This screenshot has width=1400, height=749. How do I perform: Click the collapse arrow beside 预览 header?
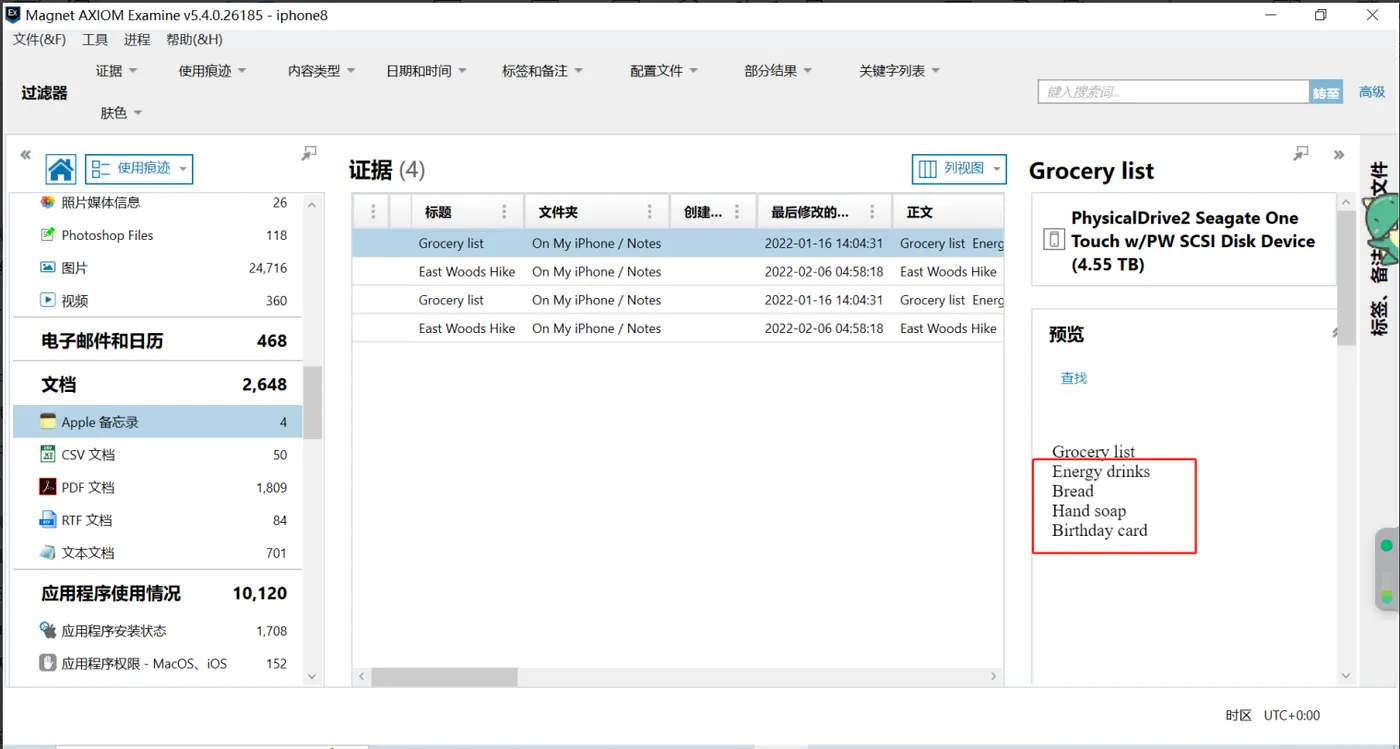(x=1336, y=333)
